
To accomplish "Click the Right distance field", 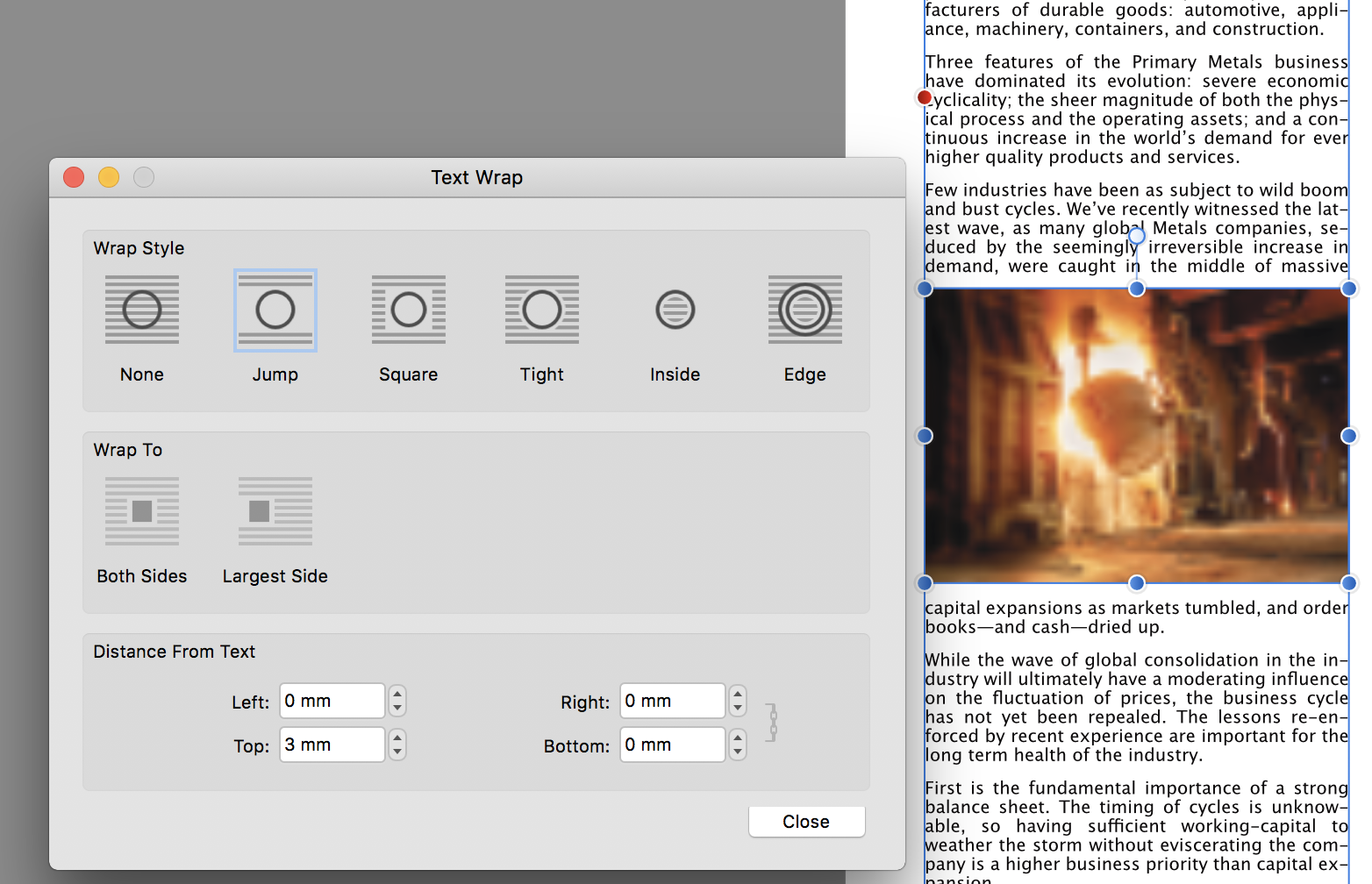I will [x=673, y=701].
